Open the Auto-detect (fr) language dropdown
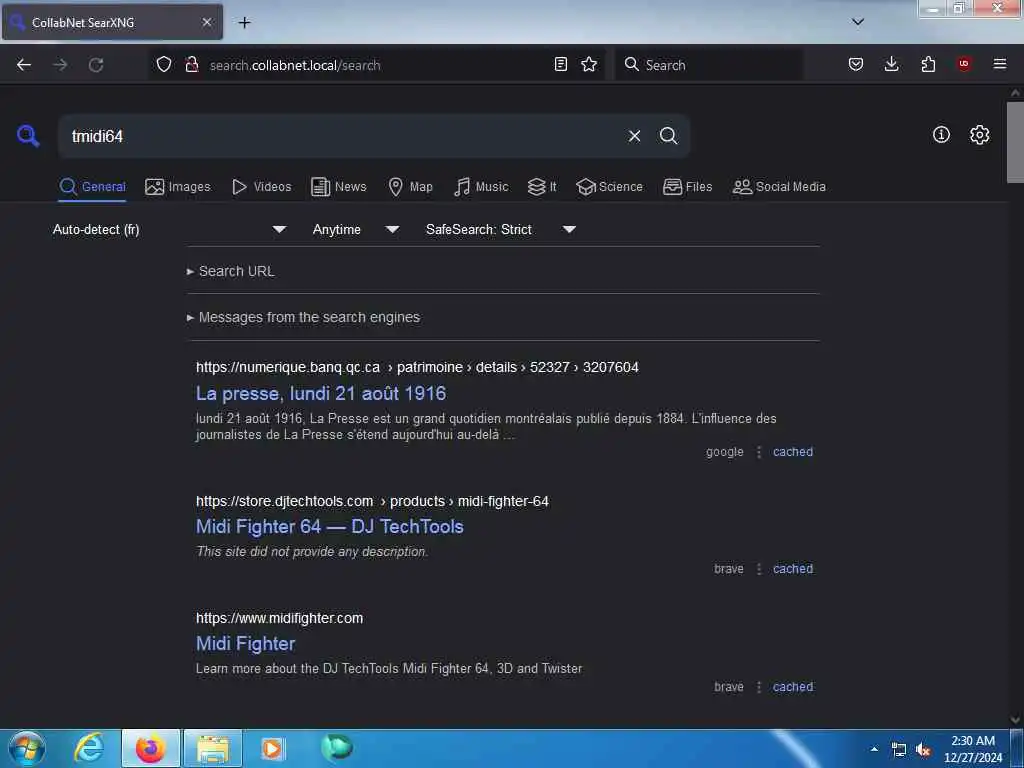 [x=169, y=229]
